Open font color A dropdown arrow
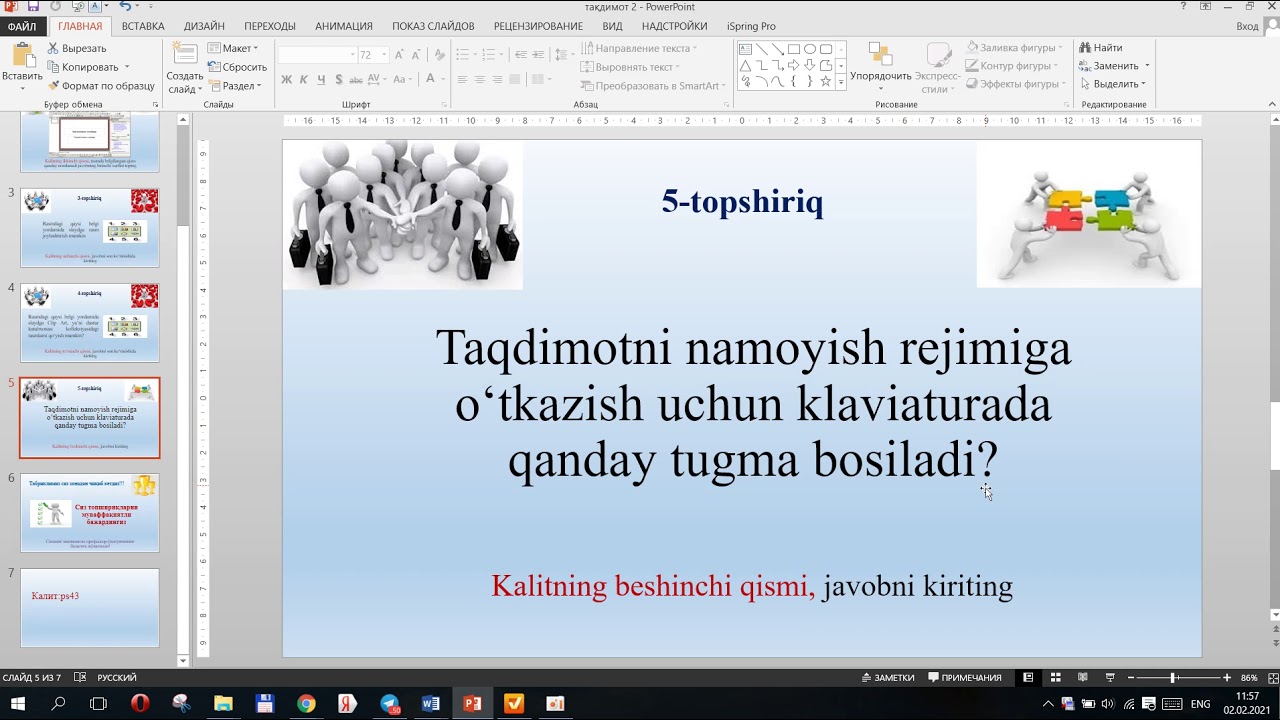 click(443, 79)
